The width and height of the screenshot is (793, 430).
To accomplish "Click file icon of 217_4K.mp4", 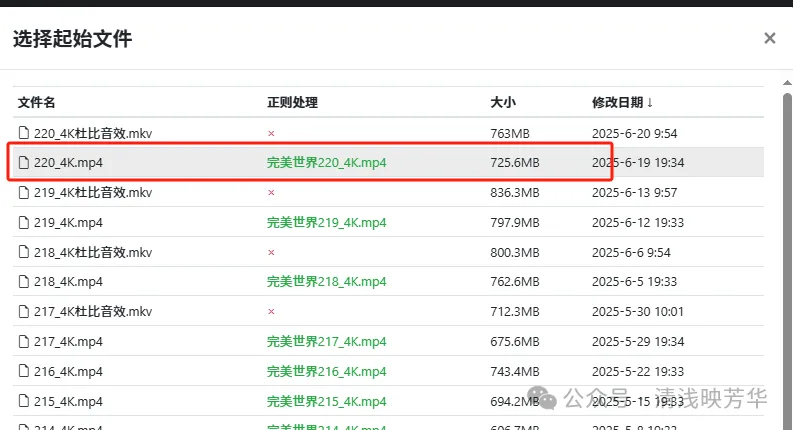I will (x=24, y=341).
